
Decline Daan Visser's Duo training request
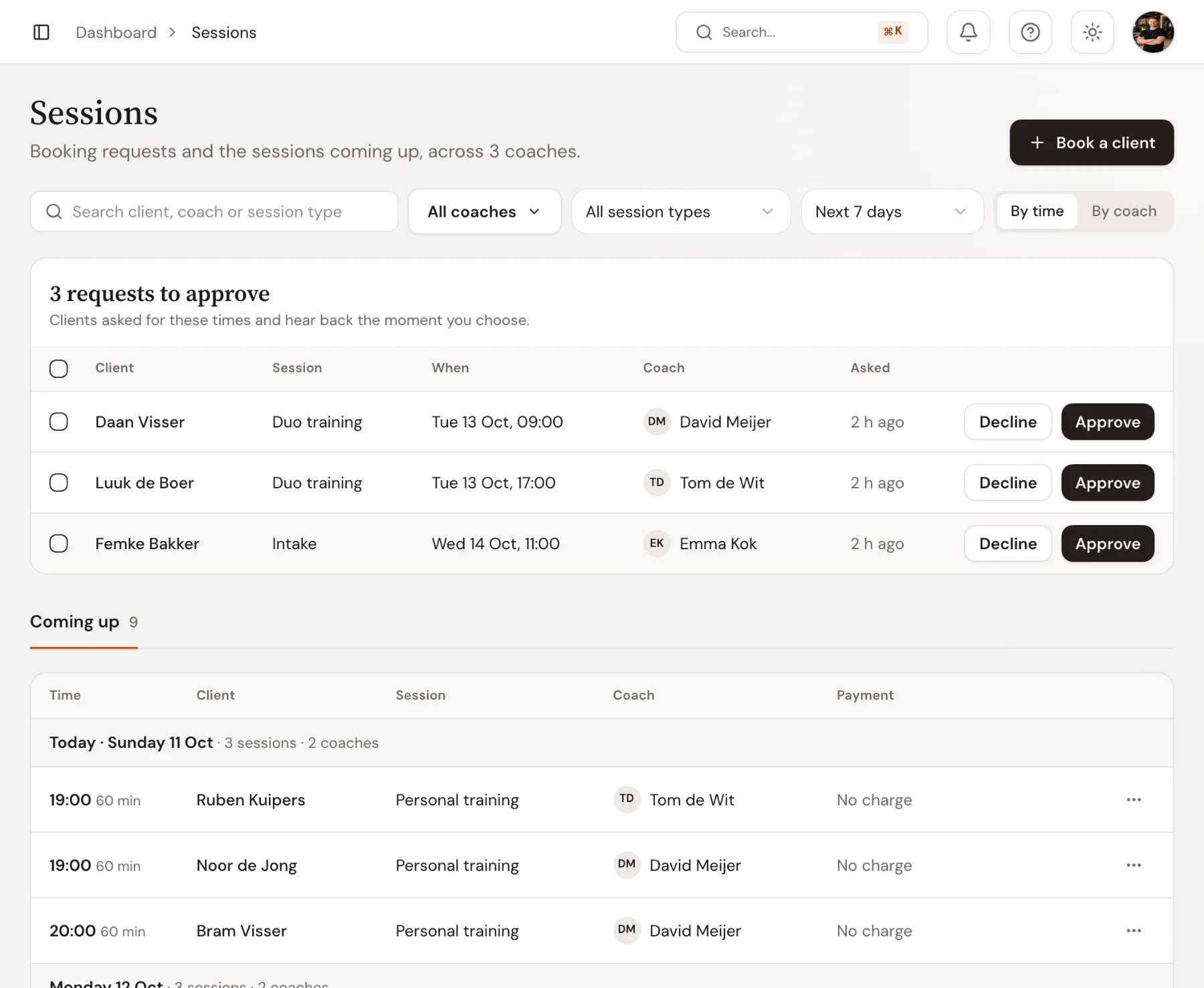tap(1008, 422)
